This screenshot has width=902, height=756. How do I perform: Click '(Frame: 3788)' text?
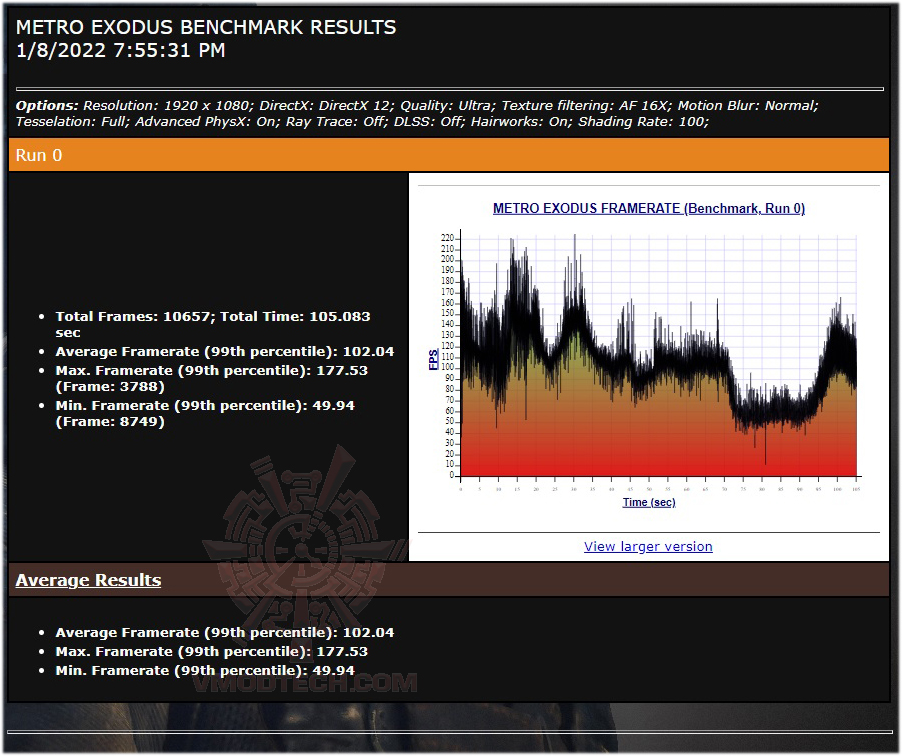110,387
